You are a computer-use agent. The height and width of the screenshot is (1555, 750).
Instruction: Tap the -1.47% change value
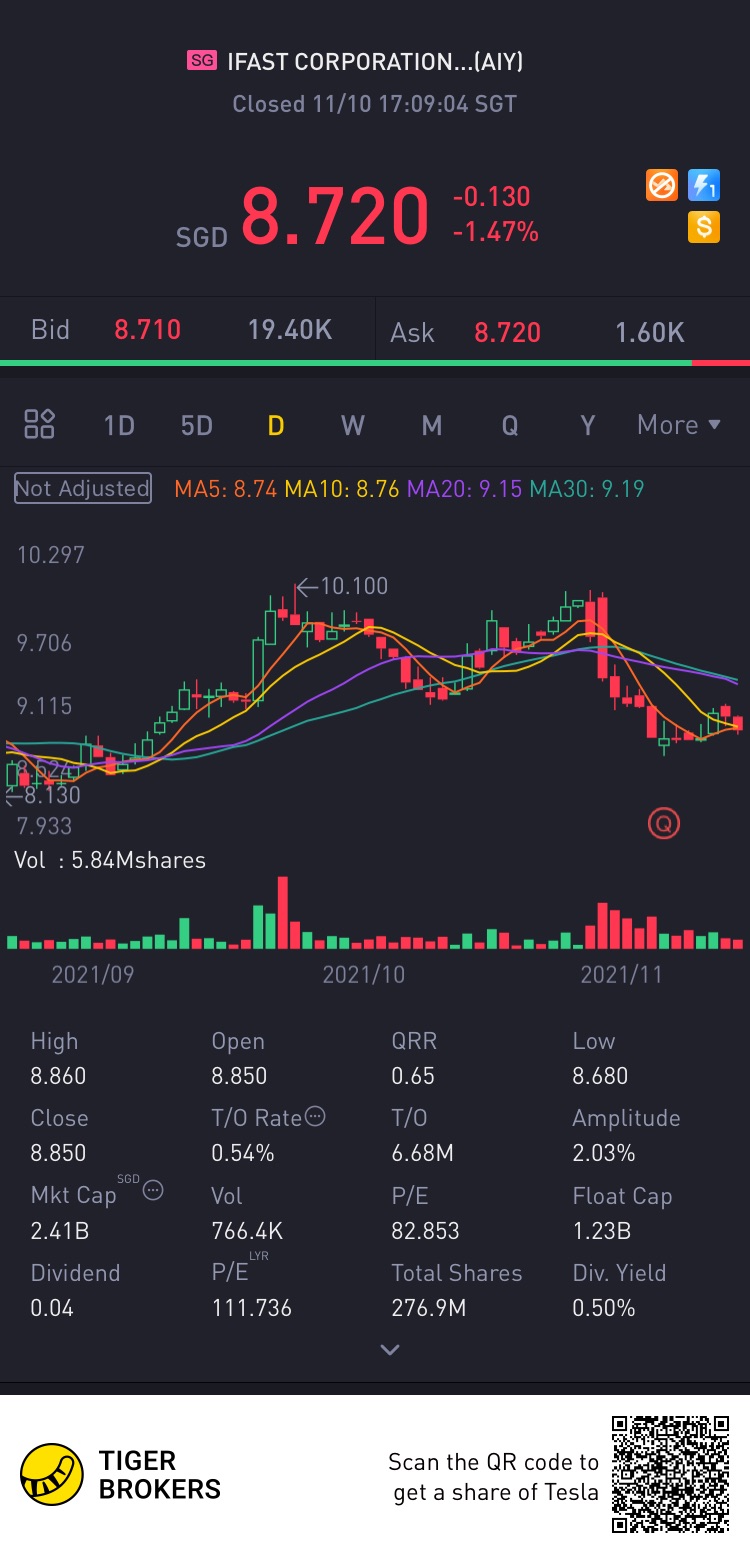pos(496,233)
